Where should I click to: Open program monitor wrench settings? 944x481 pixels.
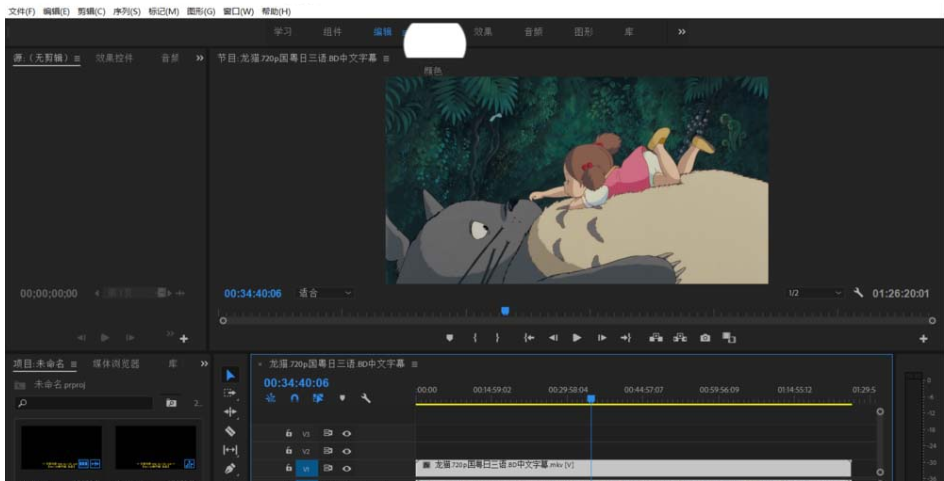(859, 293)
